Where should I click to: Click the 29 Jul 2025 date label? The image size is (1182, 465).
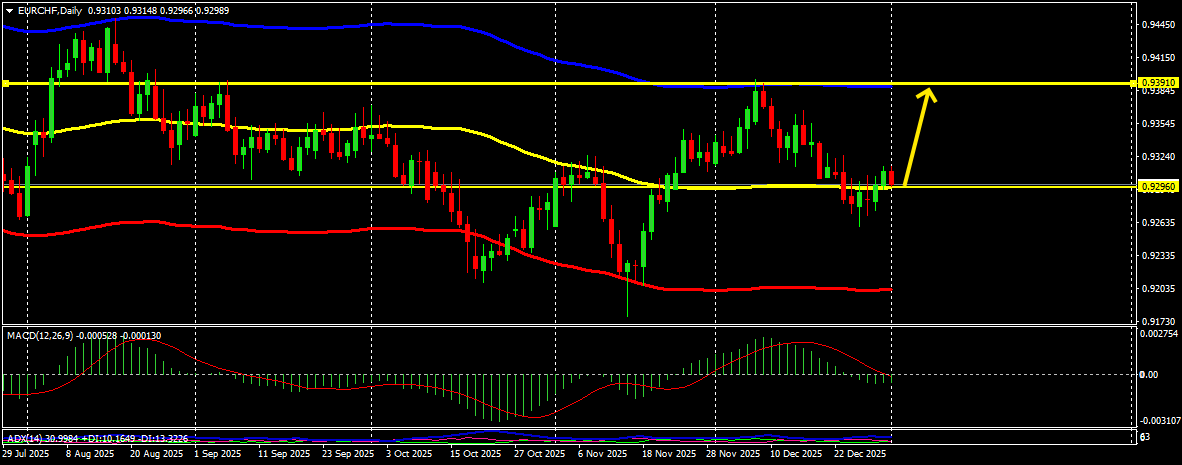(25, 454)
